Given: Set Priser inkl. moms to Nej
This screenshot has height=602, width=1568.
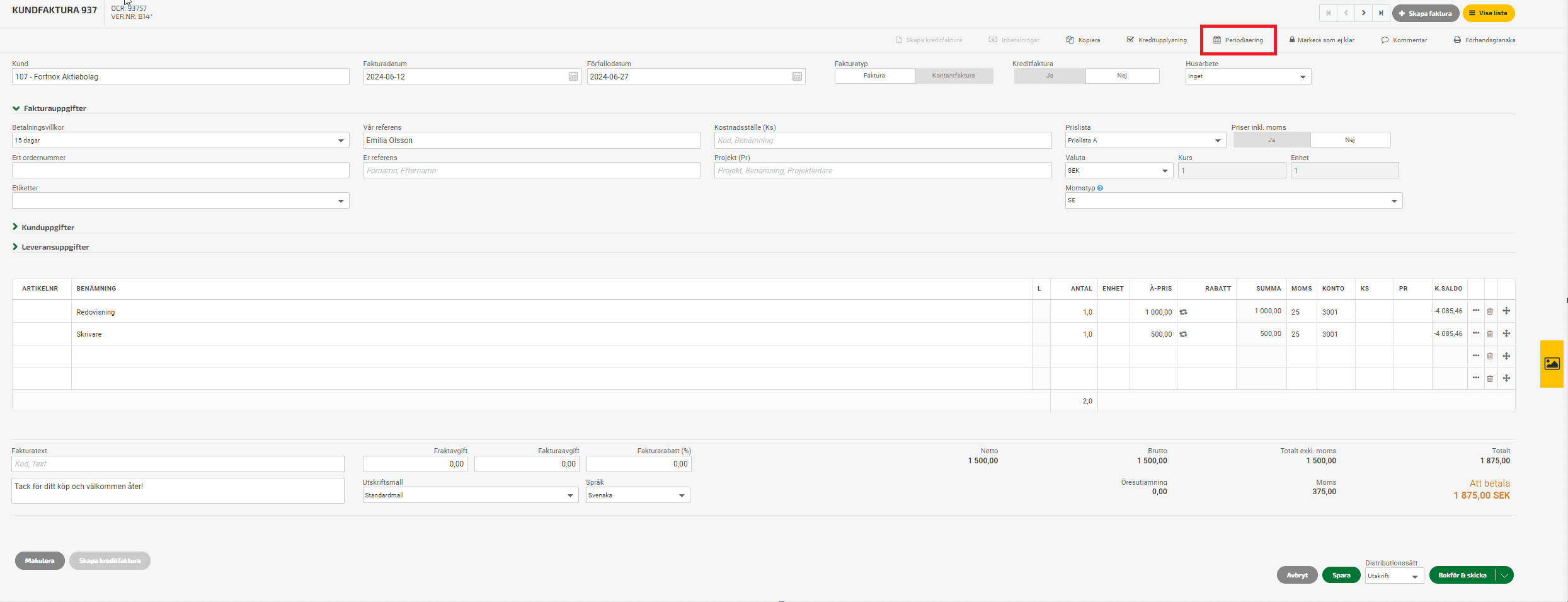Looking at the screenshot, I should pos(1350,140).
